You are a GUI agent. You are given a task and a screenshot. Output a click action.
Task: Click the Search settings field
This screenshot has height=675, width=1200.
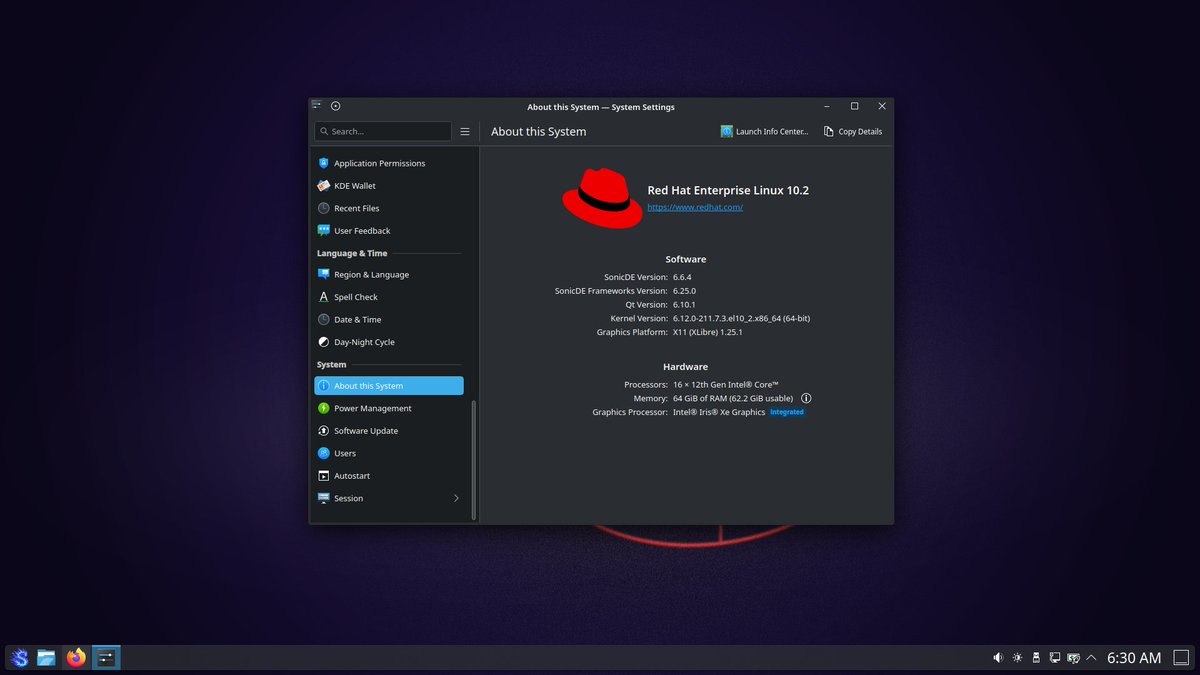(383, 131)
